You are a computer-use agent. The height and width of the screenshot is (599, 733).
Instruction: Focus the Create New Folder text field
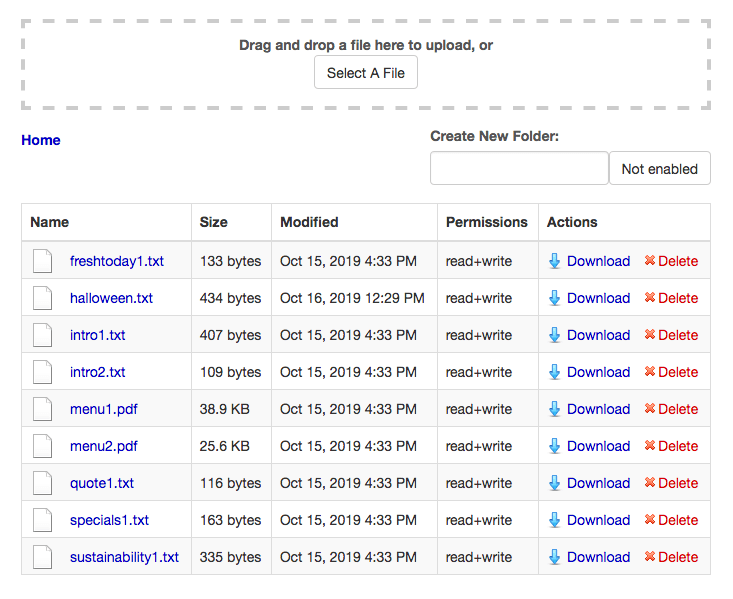(519, 168)
